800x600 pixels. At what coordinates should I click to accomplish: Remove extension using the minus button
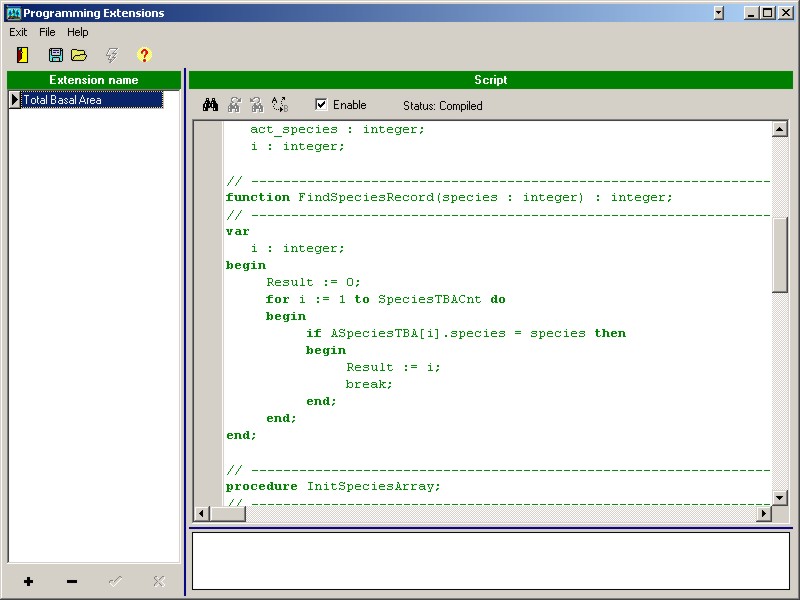coord(71,582)
